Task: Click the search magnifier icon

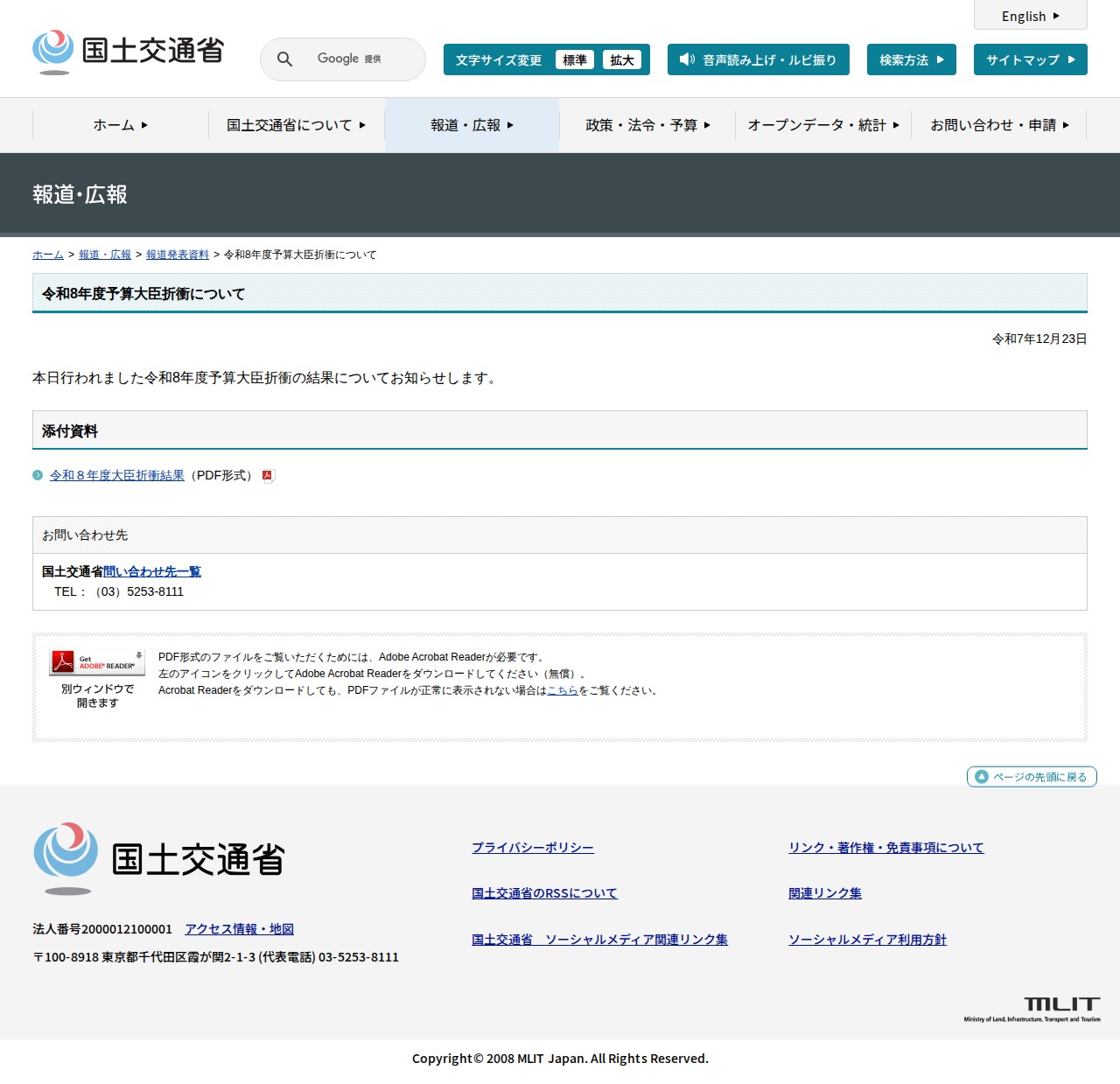Action: pos(283,59)
